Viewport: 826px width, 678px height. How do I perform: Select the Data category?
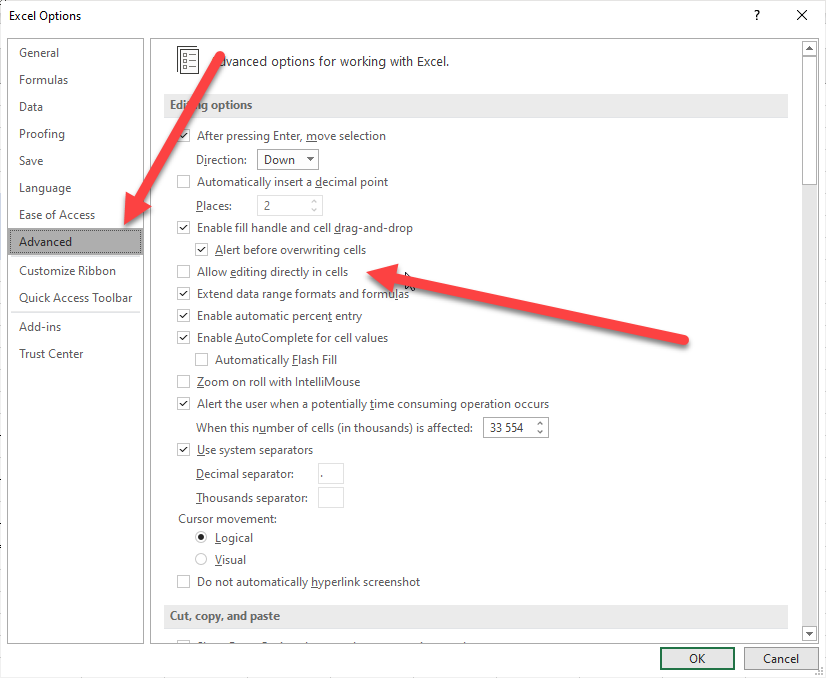pos(31,106)
